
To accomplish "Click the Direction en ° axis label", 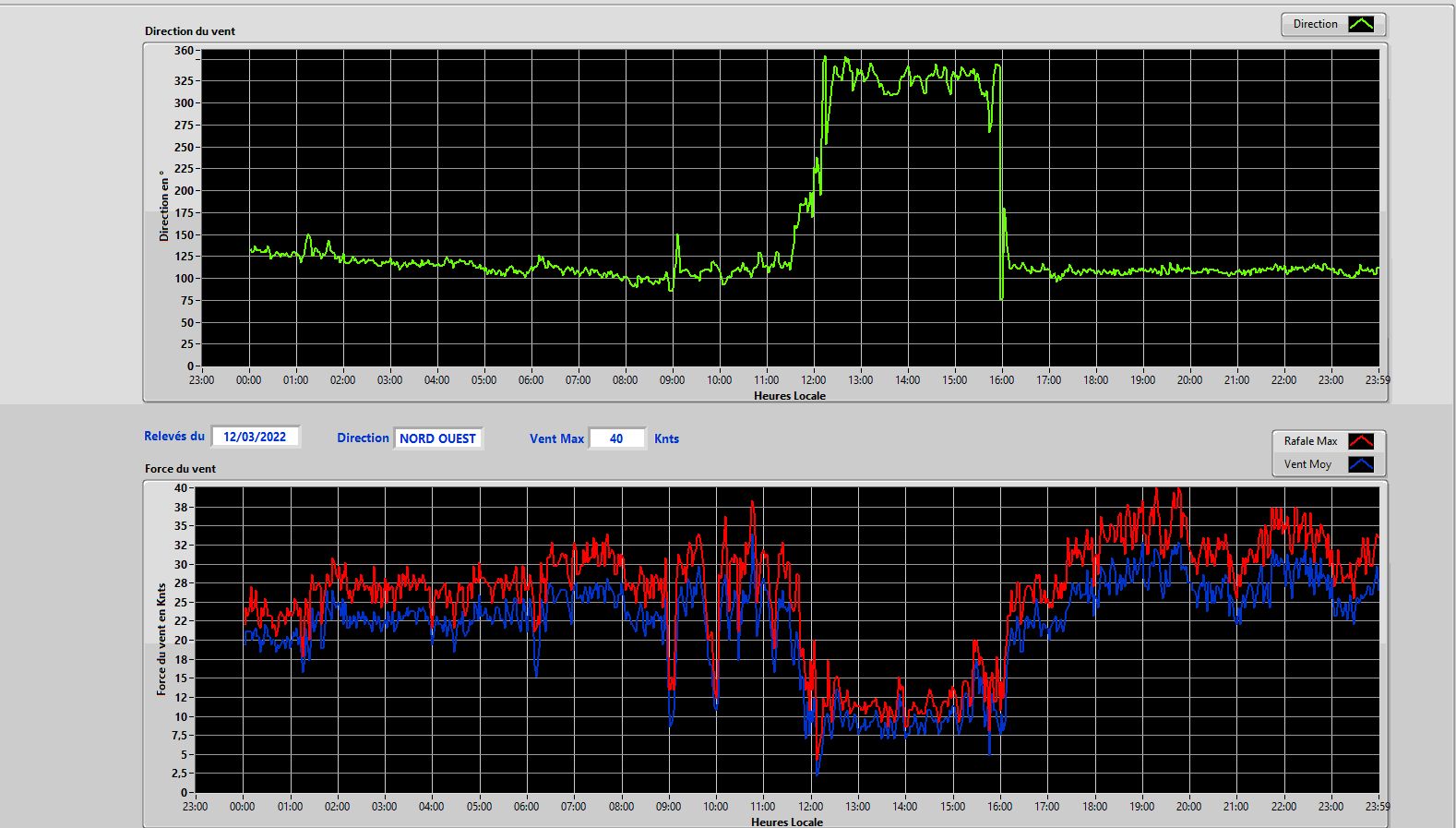I will 163,206.
